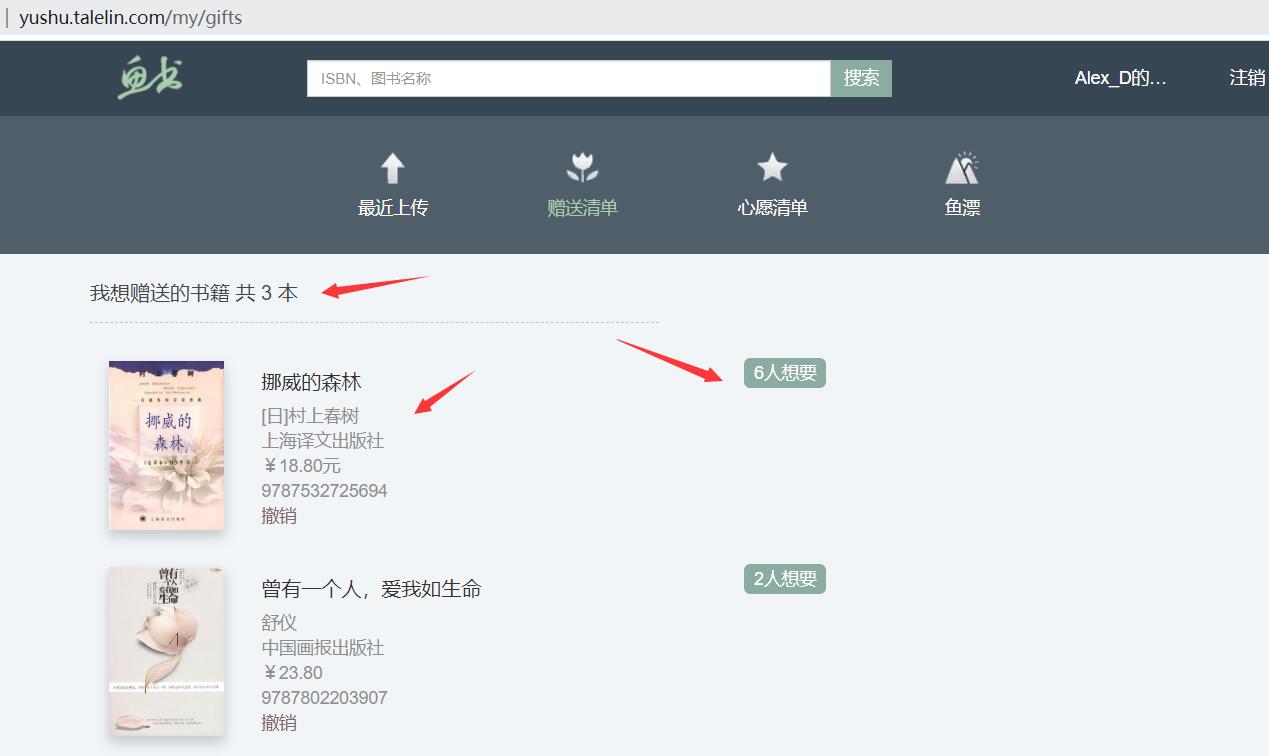Click the 赠送清单 flower icon

pos(582,166)
